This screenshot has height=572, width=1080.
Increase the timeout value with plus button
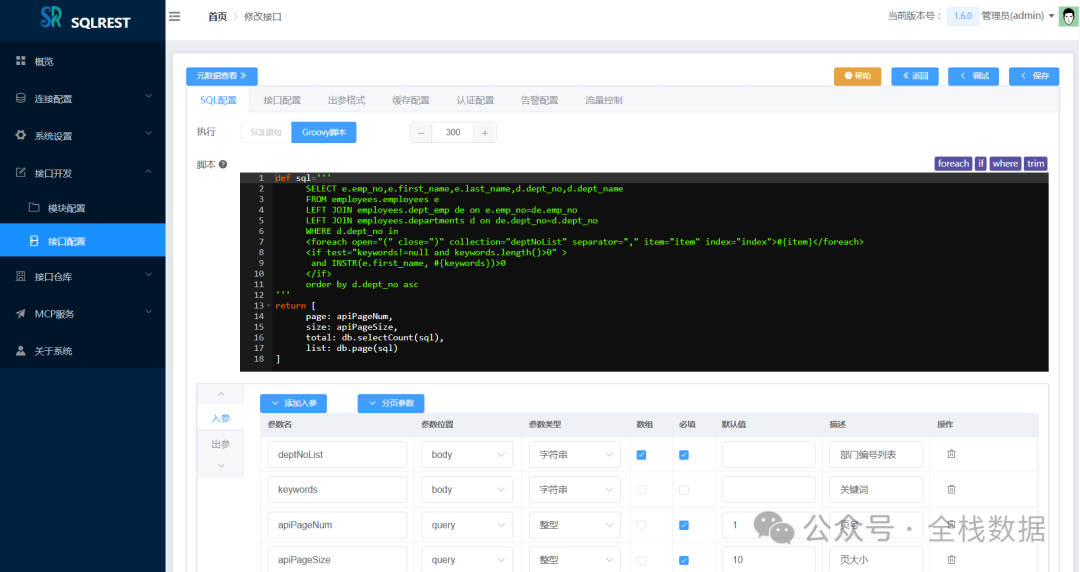[x=484, y=133]
